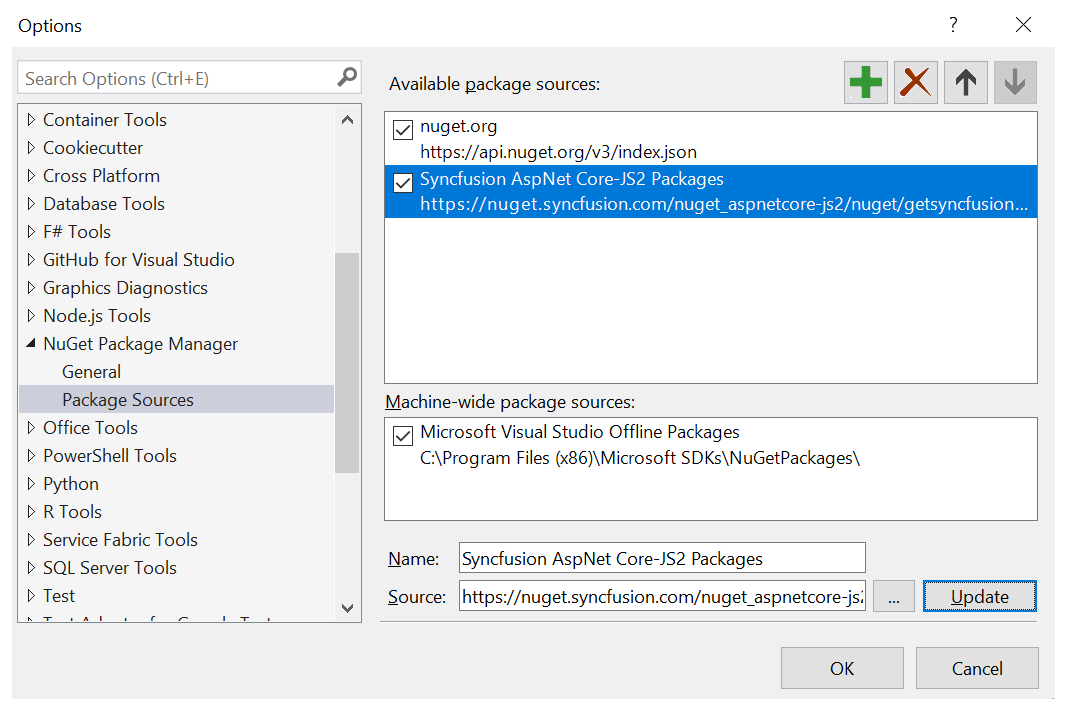Expand the Python arrow

[x=30, y=484]
